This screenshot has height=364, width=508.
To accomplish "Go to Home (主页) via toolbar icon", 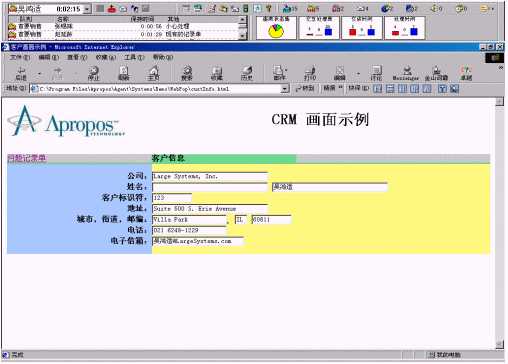I will coord(153,73).
